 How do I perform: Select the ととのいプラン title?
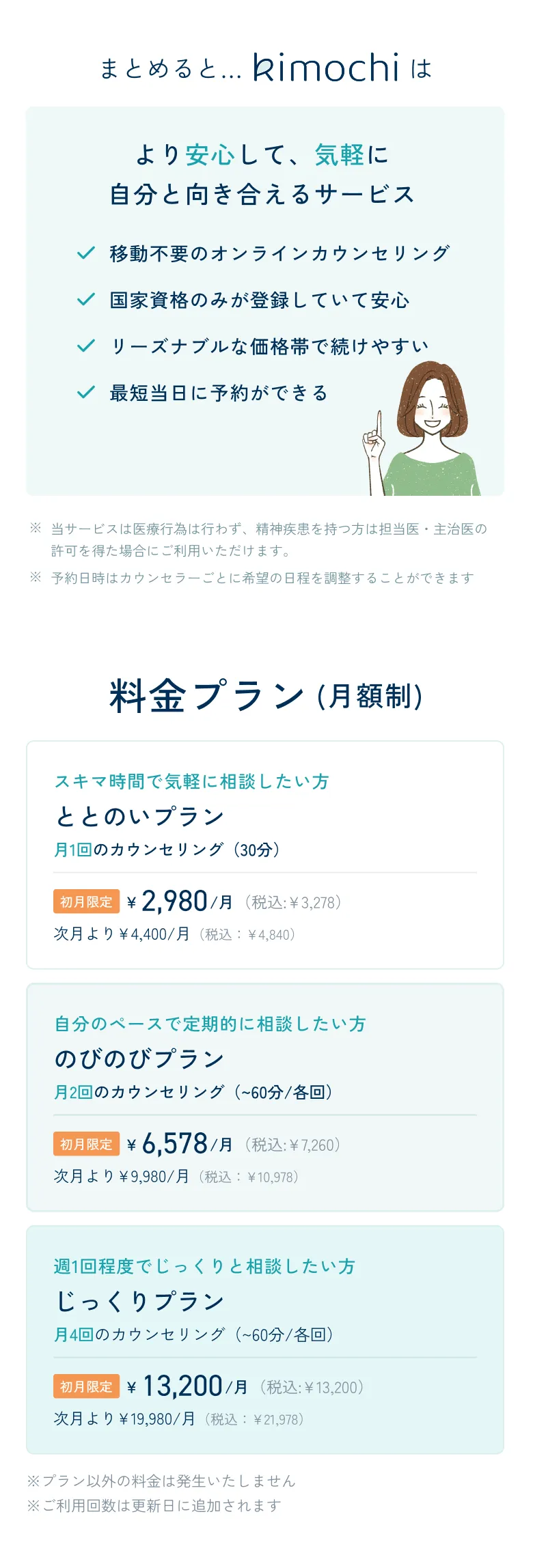click(139, 816)
